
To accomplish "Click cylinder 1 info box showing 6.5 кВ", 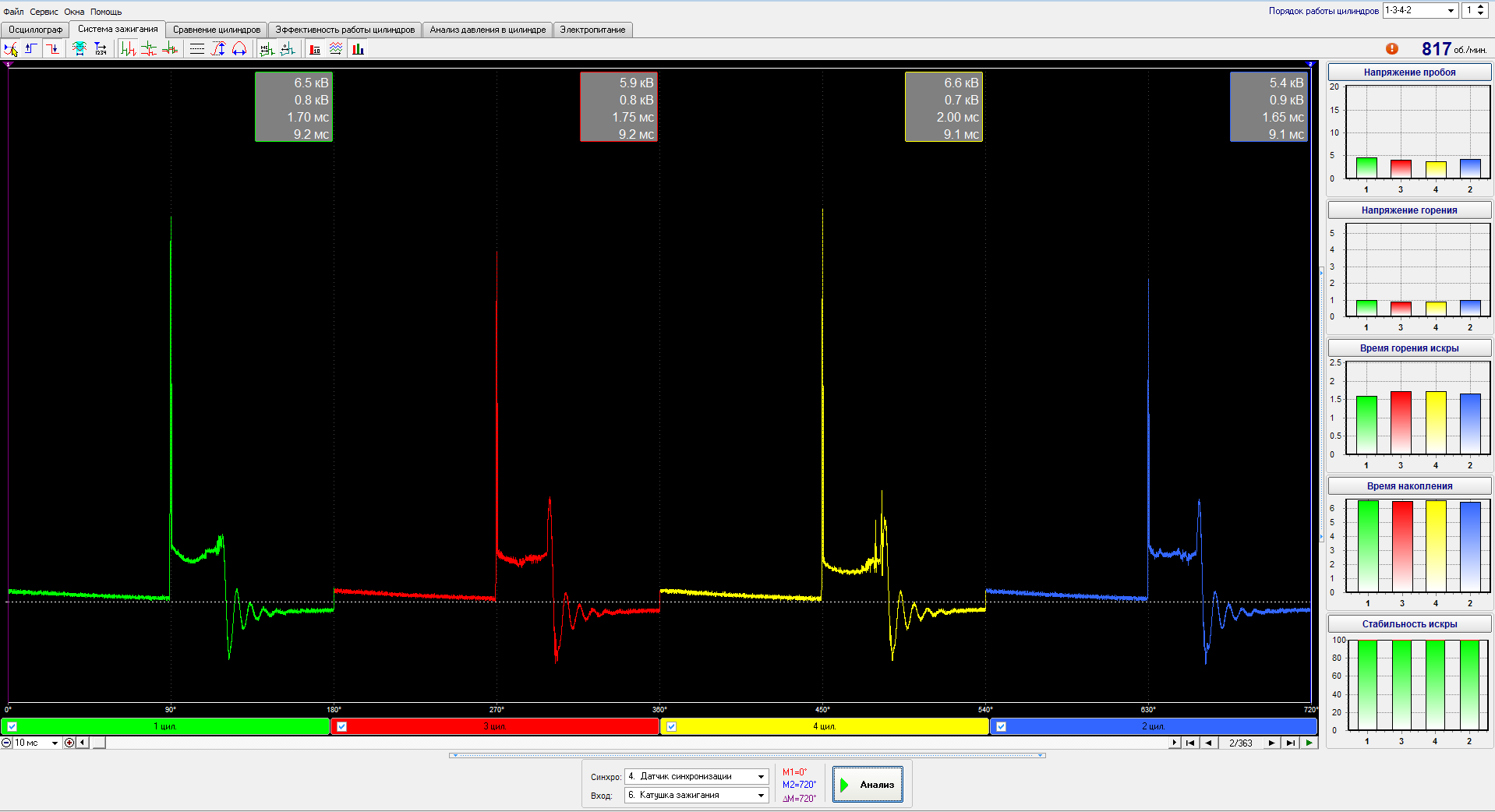I will coord(294,107).
